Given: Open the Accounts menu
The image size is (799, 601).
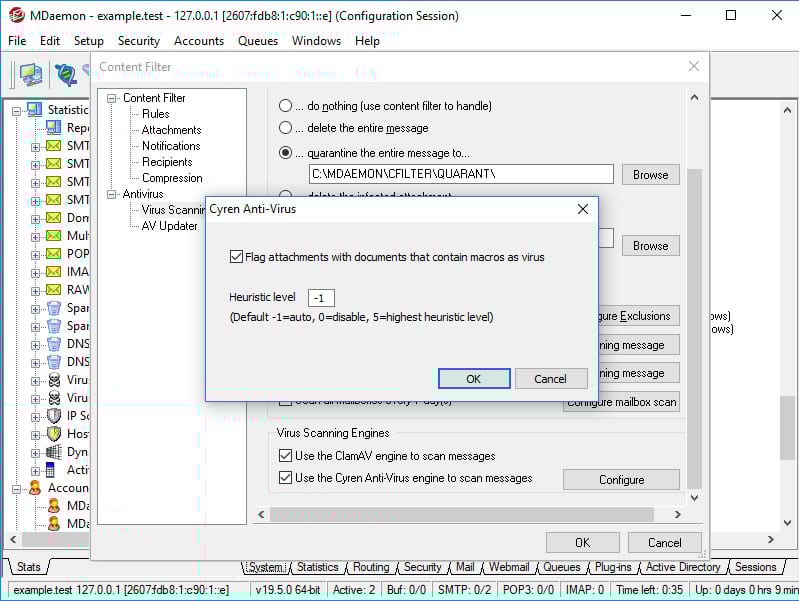Looking at the screenshot, I should pos(199,41).
